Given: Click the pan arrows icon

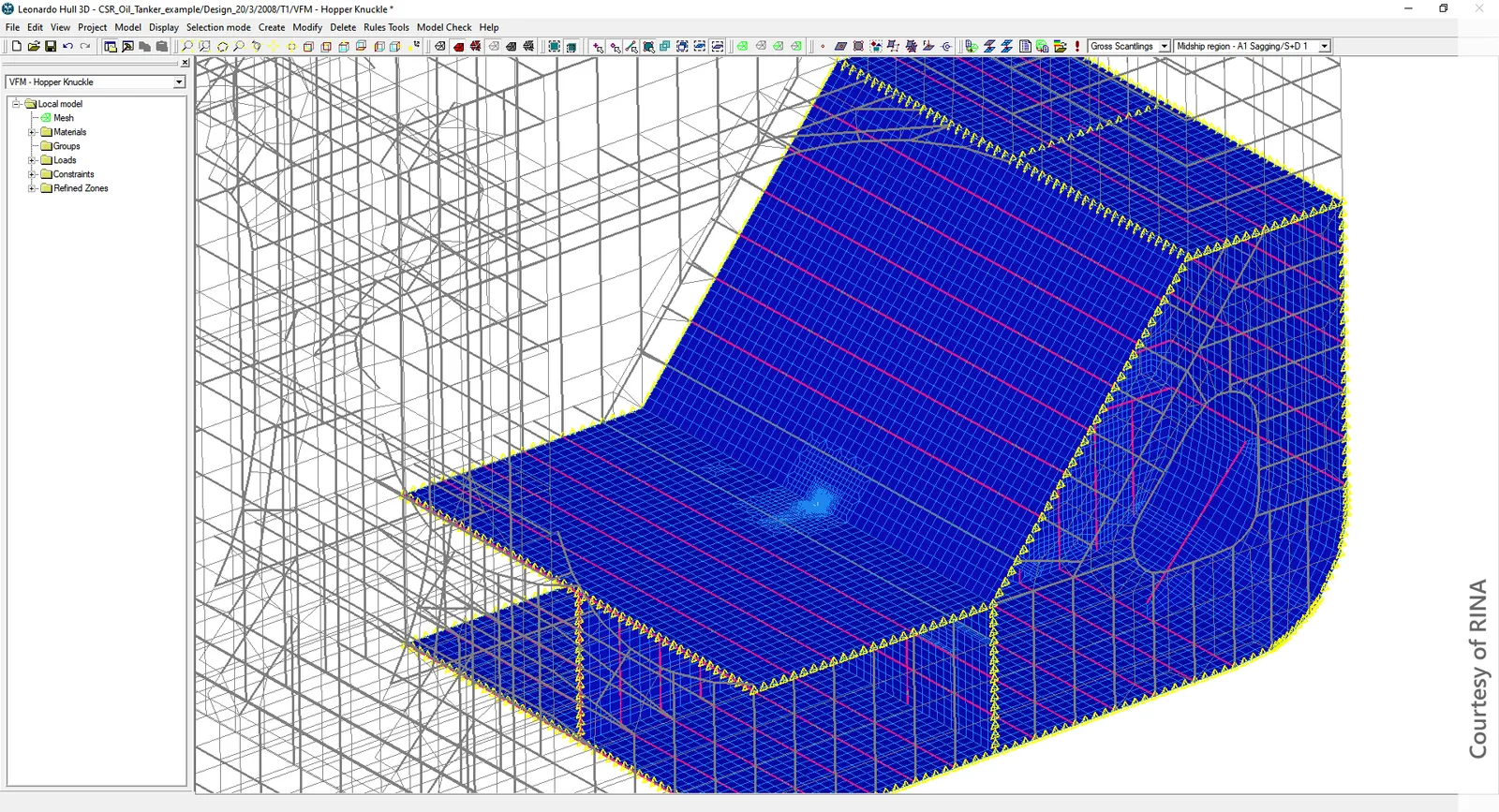Looking at the screenshot, I should (274, 46).
